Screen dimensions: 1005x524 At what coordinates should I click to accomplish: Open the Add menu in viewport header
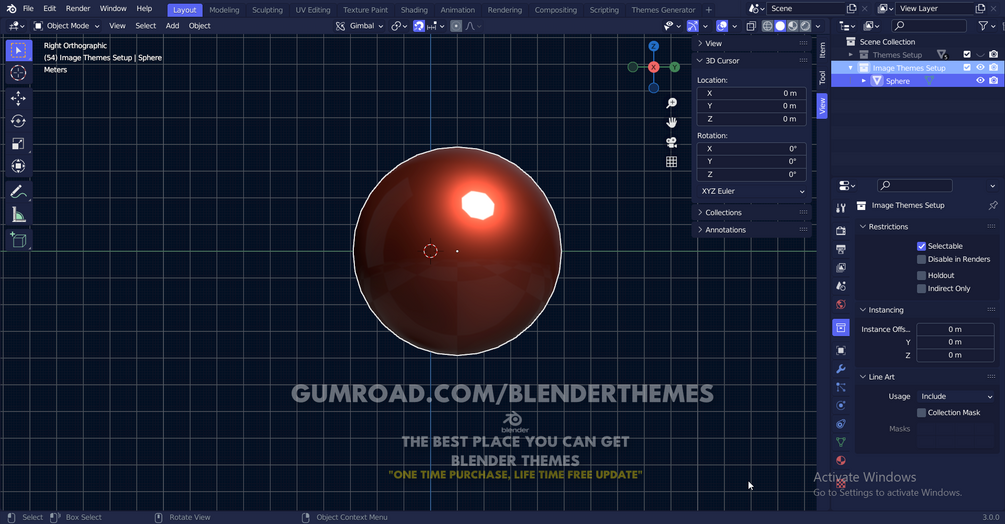click(172, 26)
